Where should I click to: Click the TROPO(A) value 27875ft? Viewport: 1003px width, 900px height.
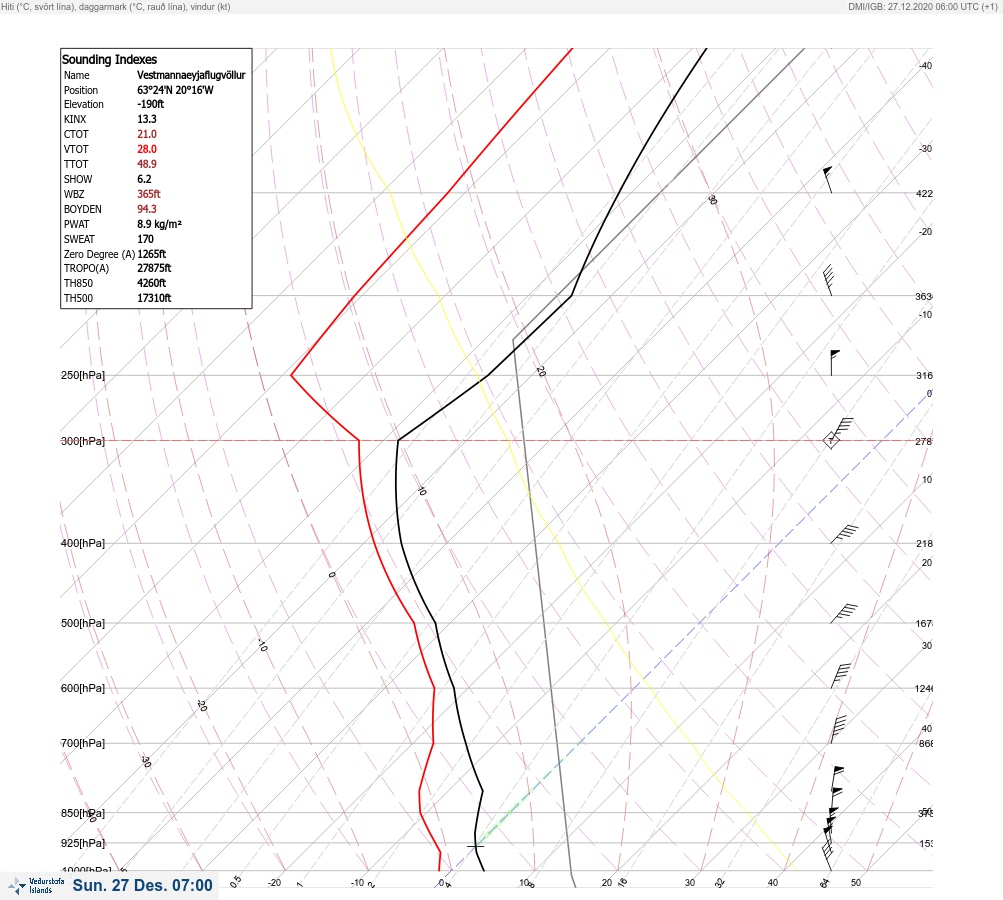click(154, 268)
